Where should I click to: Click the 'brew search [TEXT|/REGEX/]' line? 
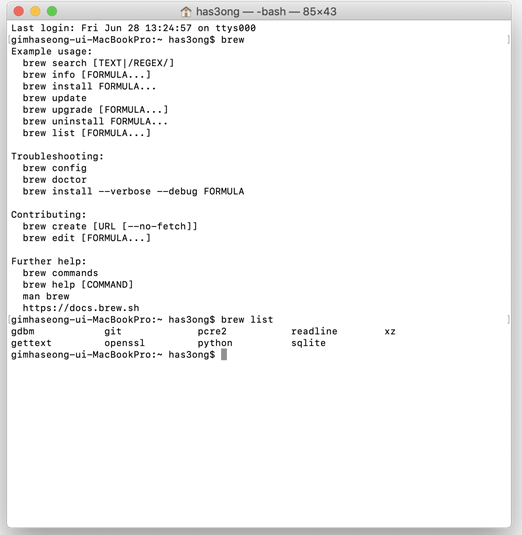[98, 63]
